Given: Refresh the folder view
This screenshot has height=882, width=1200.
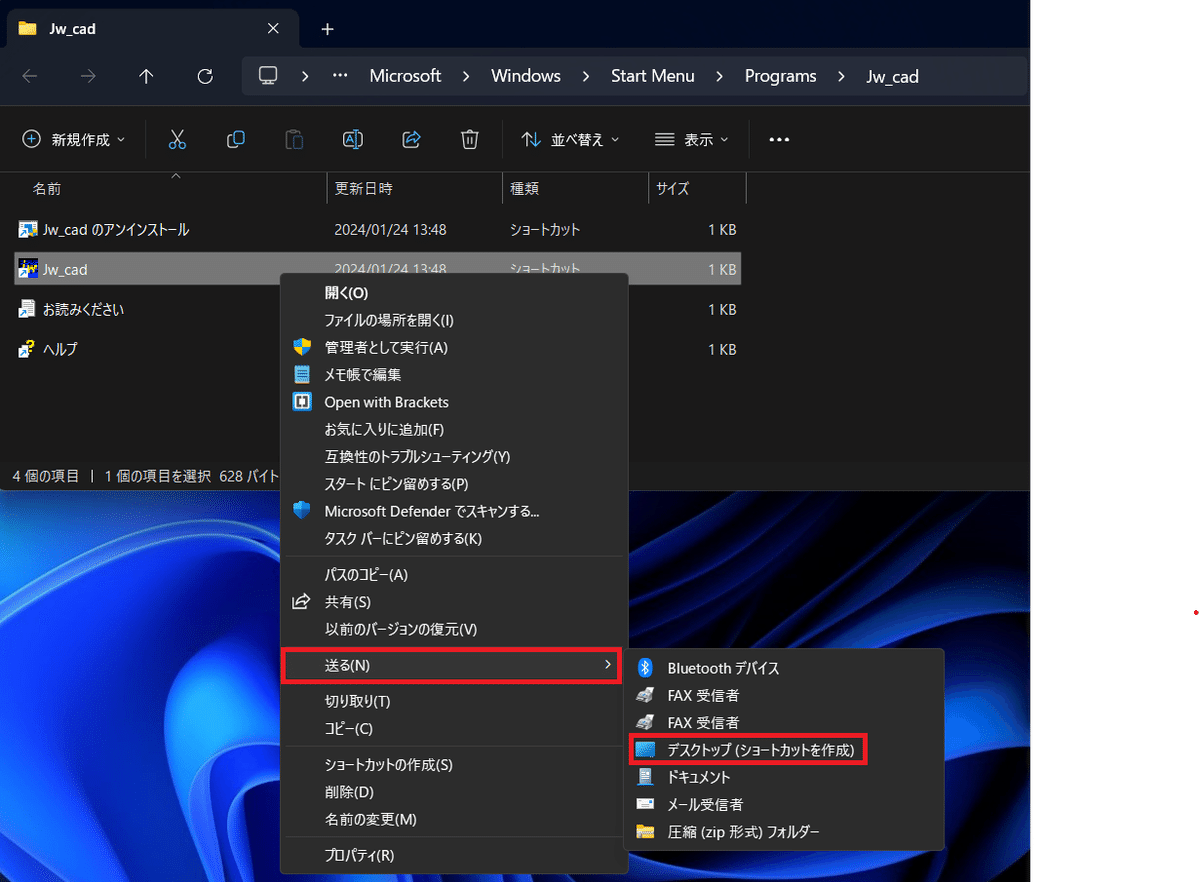Looking at the screenshot, I should pos(205,76).
